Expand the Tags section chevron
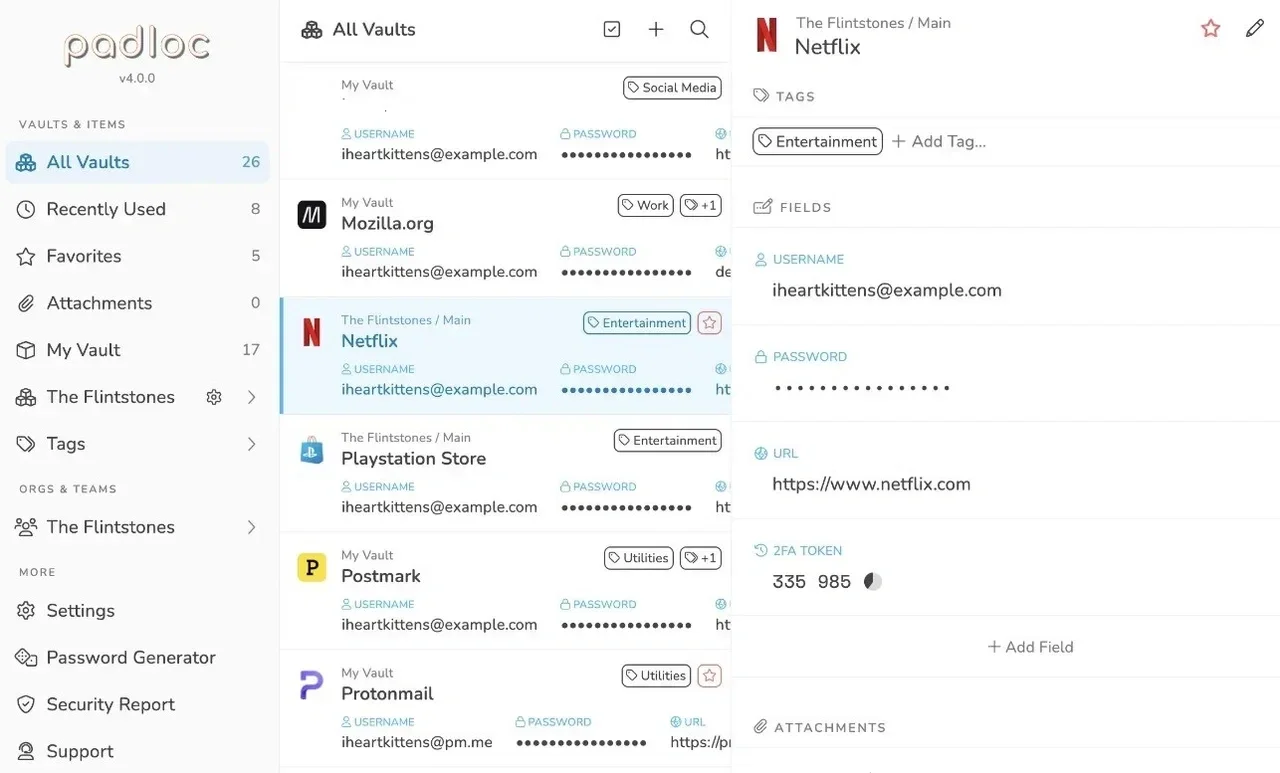The height and width of the screenshot is (773, 1280). point(251,444)
